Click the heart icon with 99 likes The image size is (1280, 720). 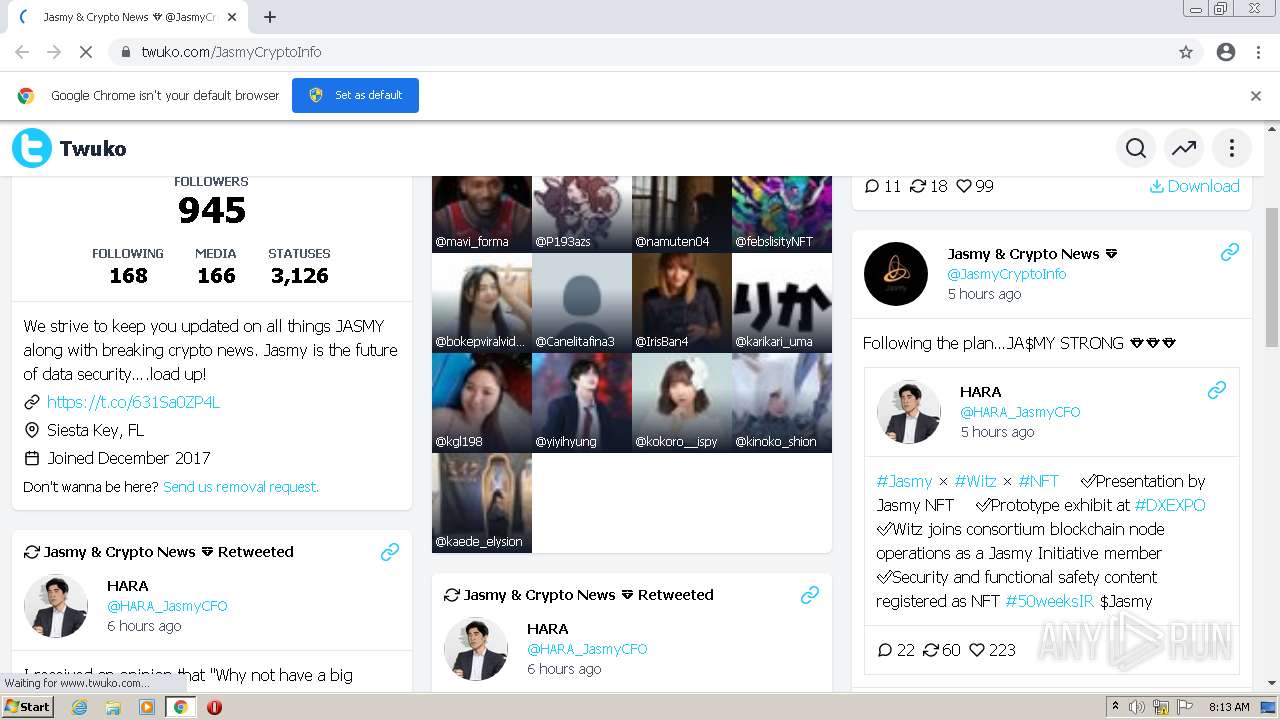pyautogui.click(x=964, y=186)
